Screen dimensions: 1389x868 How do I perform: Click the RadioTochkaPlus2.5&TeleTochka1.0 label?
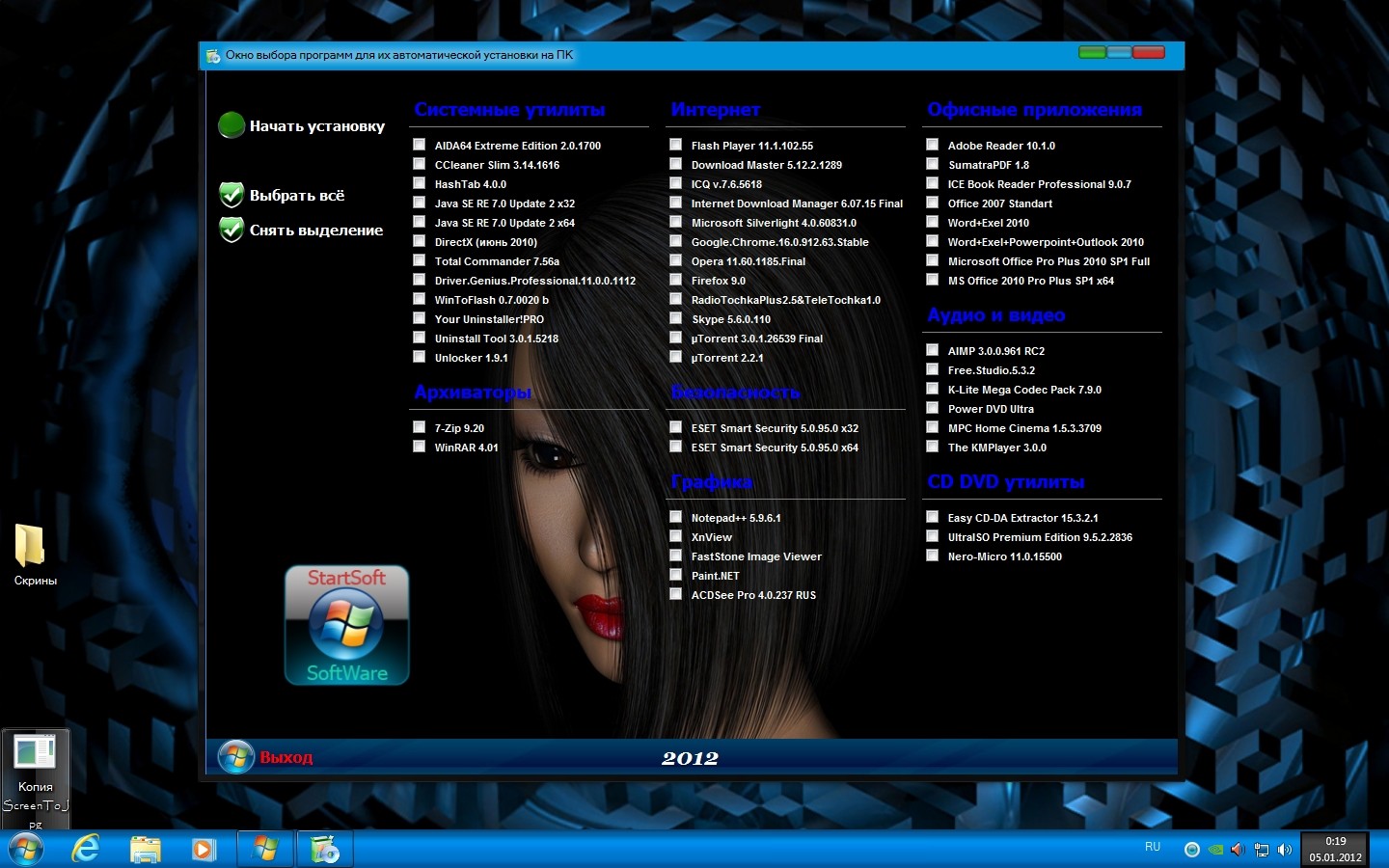[785, 300]
